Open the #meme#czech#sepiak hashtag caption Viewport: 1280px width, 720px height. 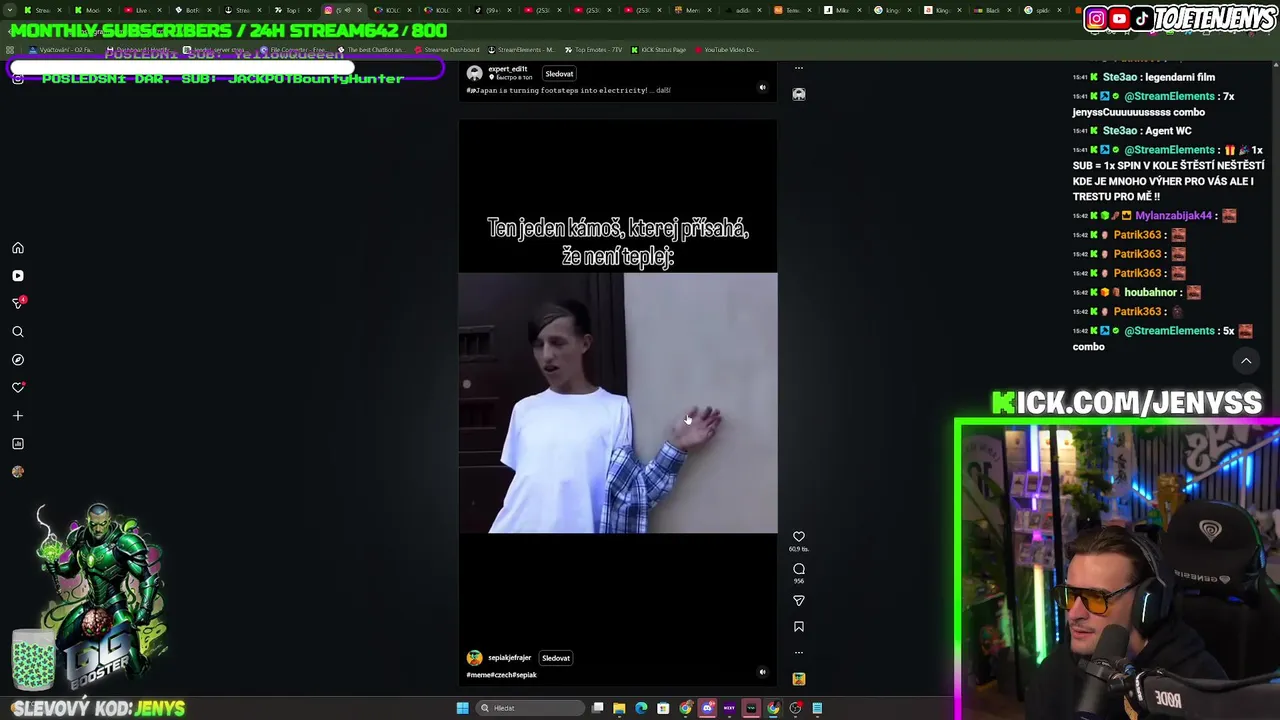[x=502, y=675]
